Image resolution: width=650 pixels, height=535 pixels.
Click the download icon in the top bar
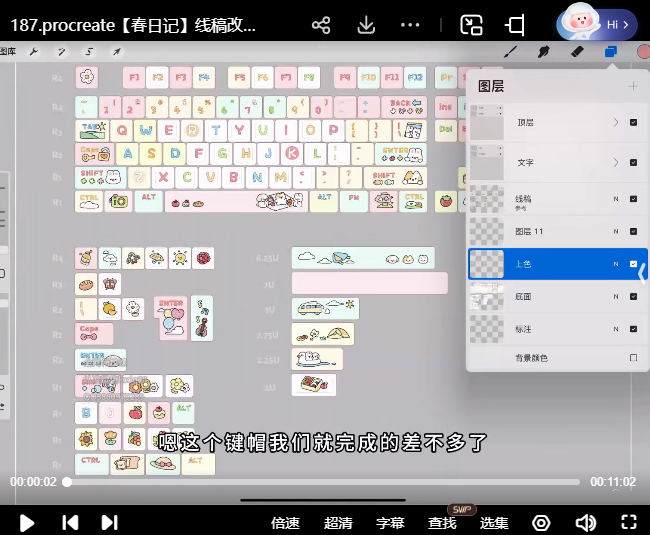366,25
